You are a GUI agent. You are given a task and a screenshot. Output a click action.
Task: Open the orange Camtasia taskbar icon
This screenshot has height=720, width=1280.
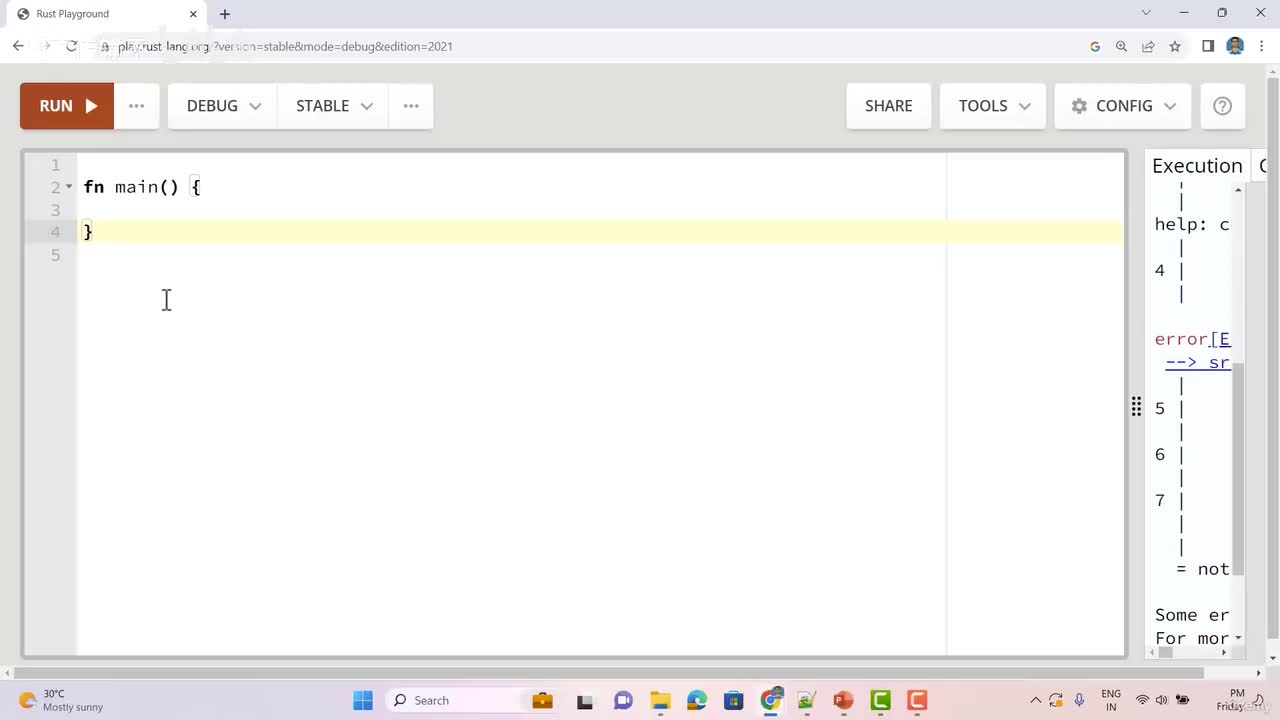(x=917, y=700)
